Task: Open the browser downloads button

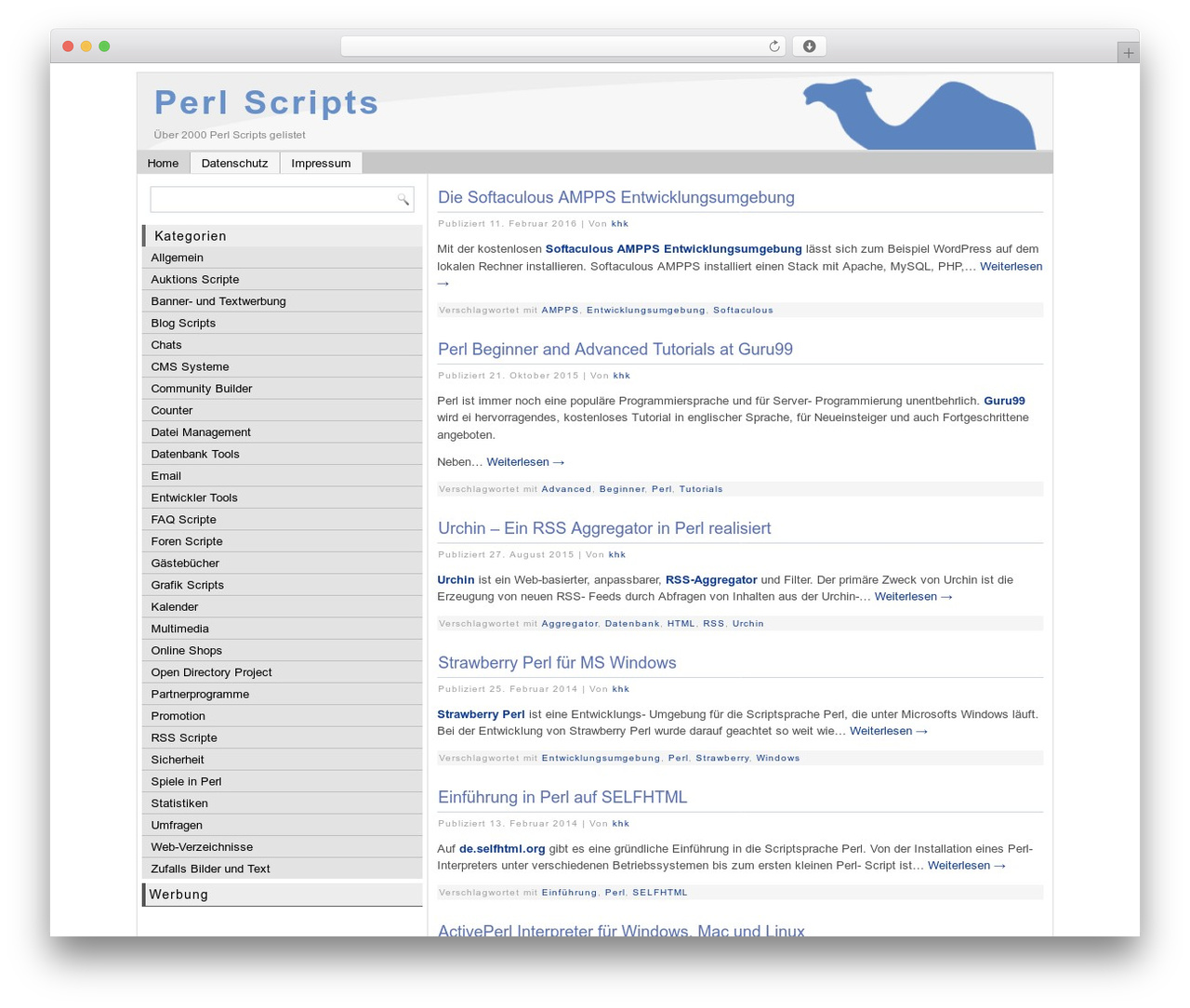Action: tap(809, 46)
